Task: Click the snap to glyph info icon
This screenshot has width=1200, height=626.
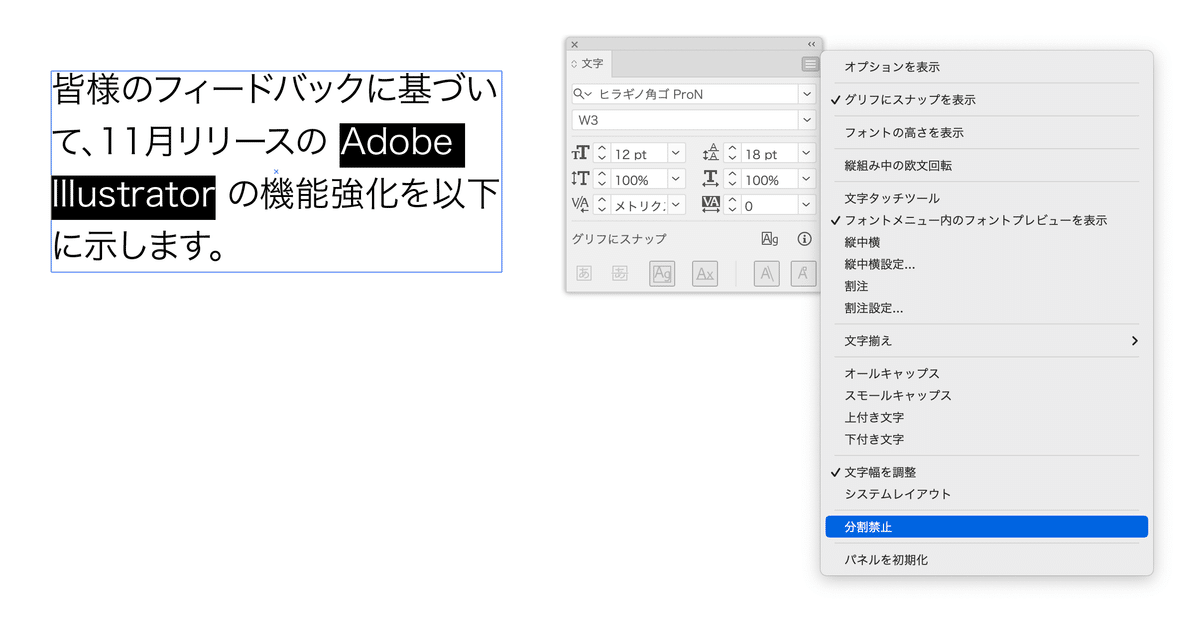Action: coord(804,239)
